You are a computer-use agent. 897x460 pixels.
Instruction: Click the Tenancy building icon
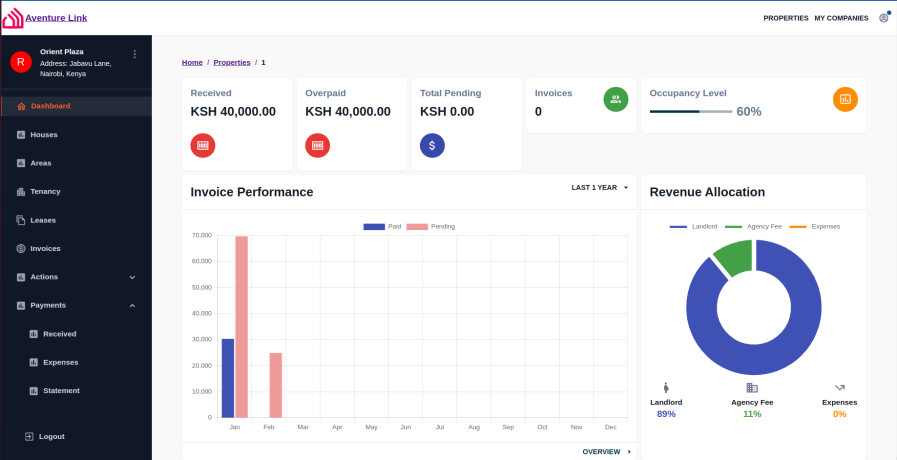pyautogui.click(x=21, y=192)
